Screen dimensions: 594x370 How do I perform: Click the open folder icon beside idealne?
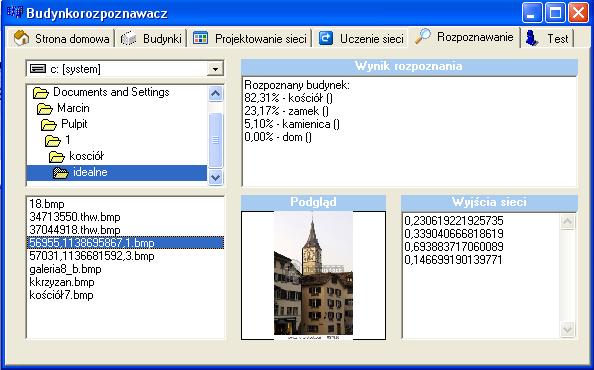tap(61, 173)
